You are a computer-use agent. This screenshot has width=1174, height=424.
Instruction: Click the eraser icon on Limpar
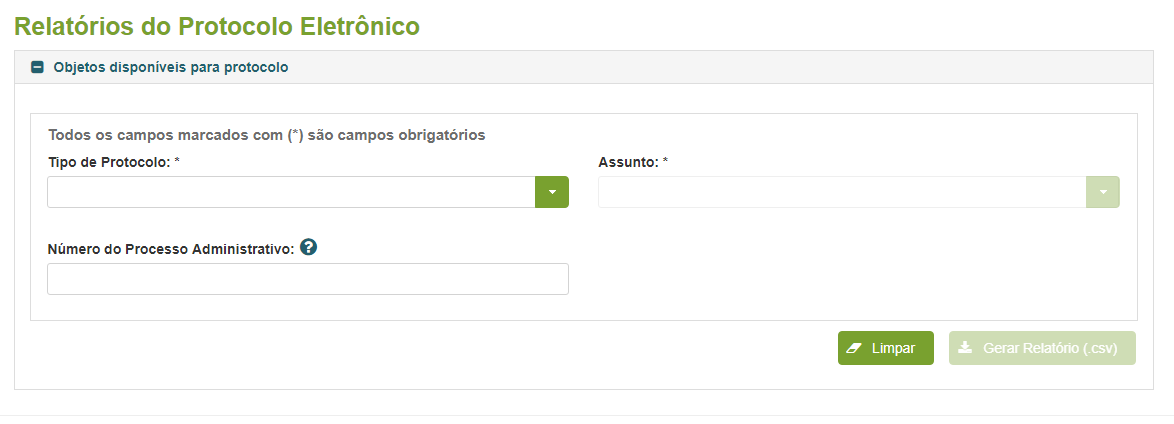854,348
